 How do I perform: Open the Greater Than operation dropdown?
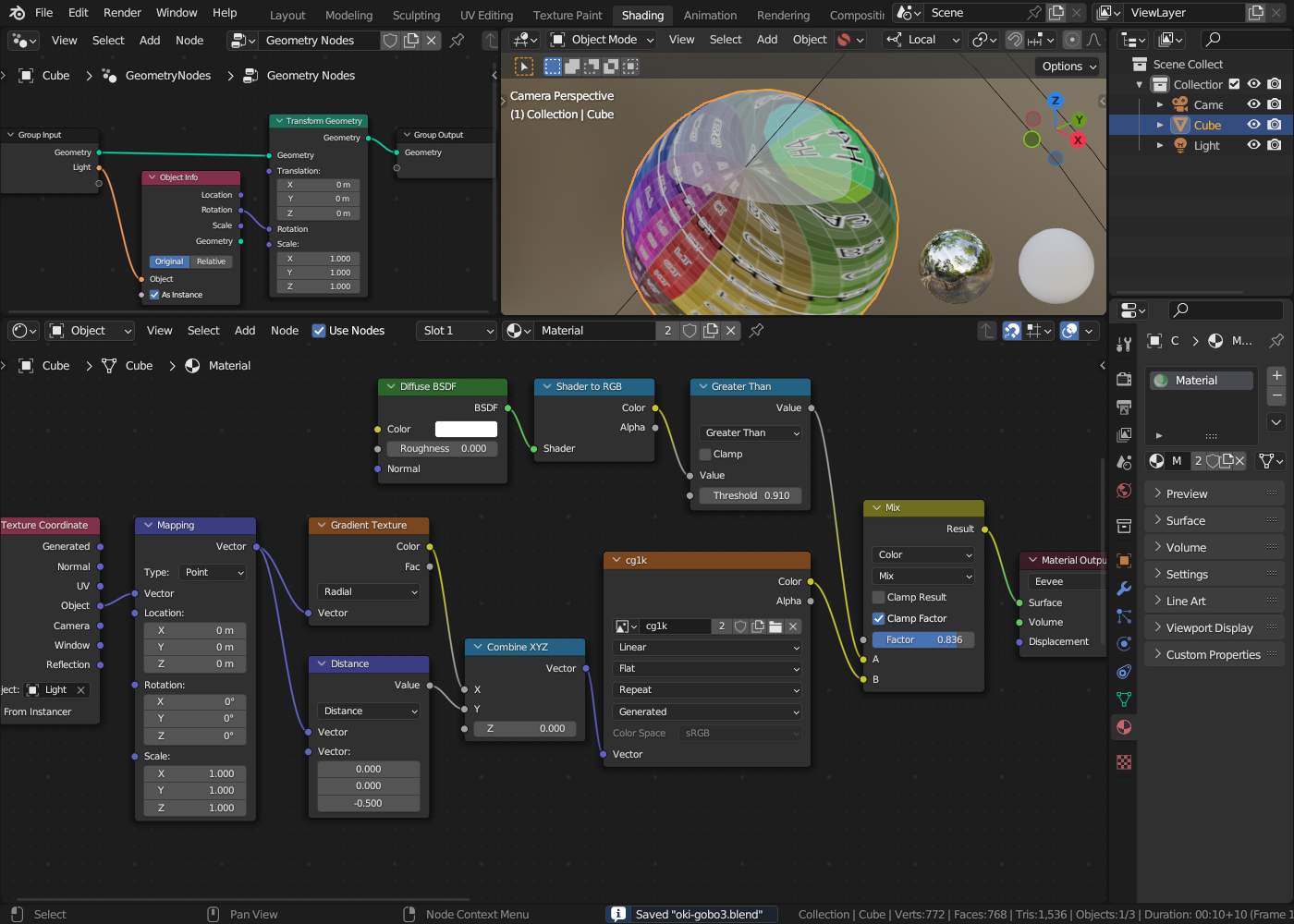[751, 433]
